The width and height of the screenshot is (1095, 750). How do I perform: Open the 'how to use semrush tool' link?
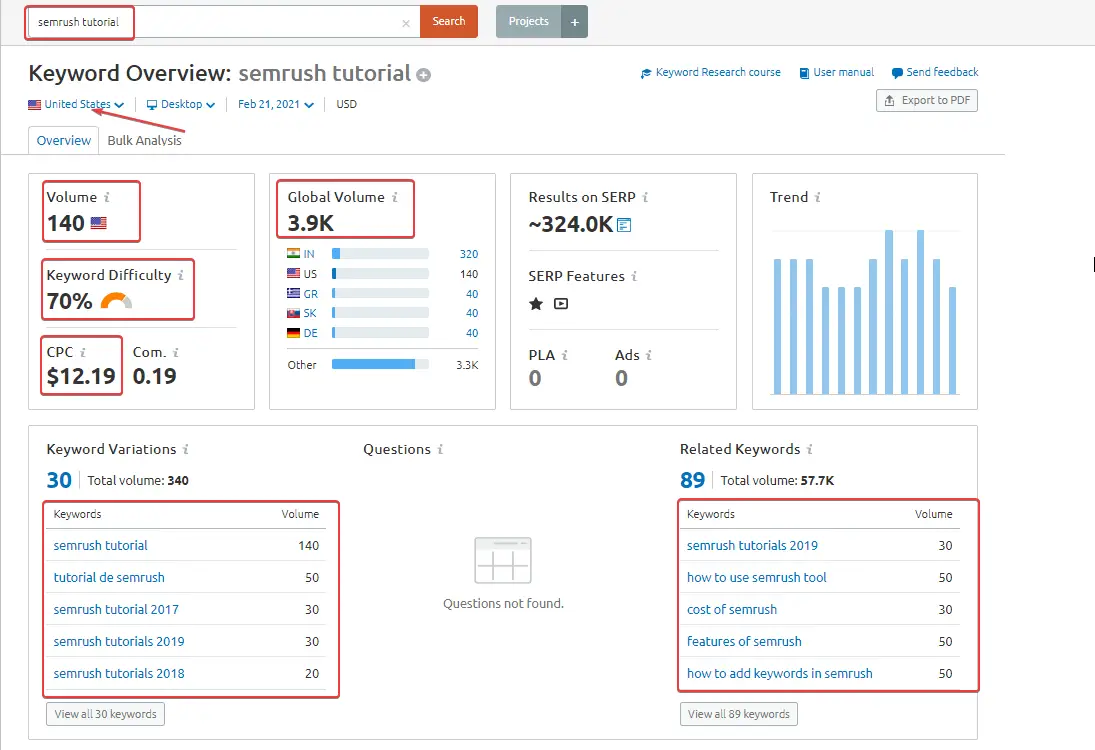click(756, 578)
